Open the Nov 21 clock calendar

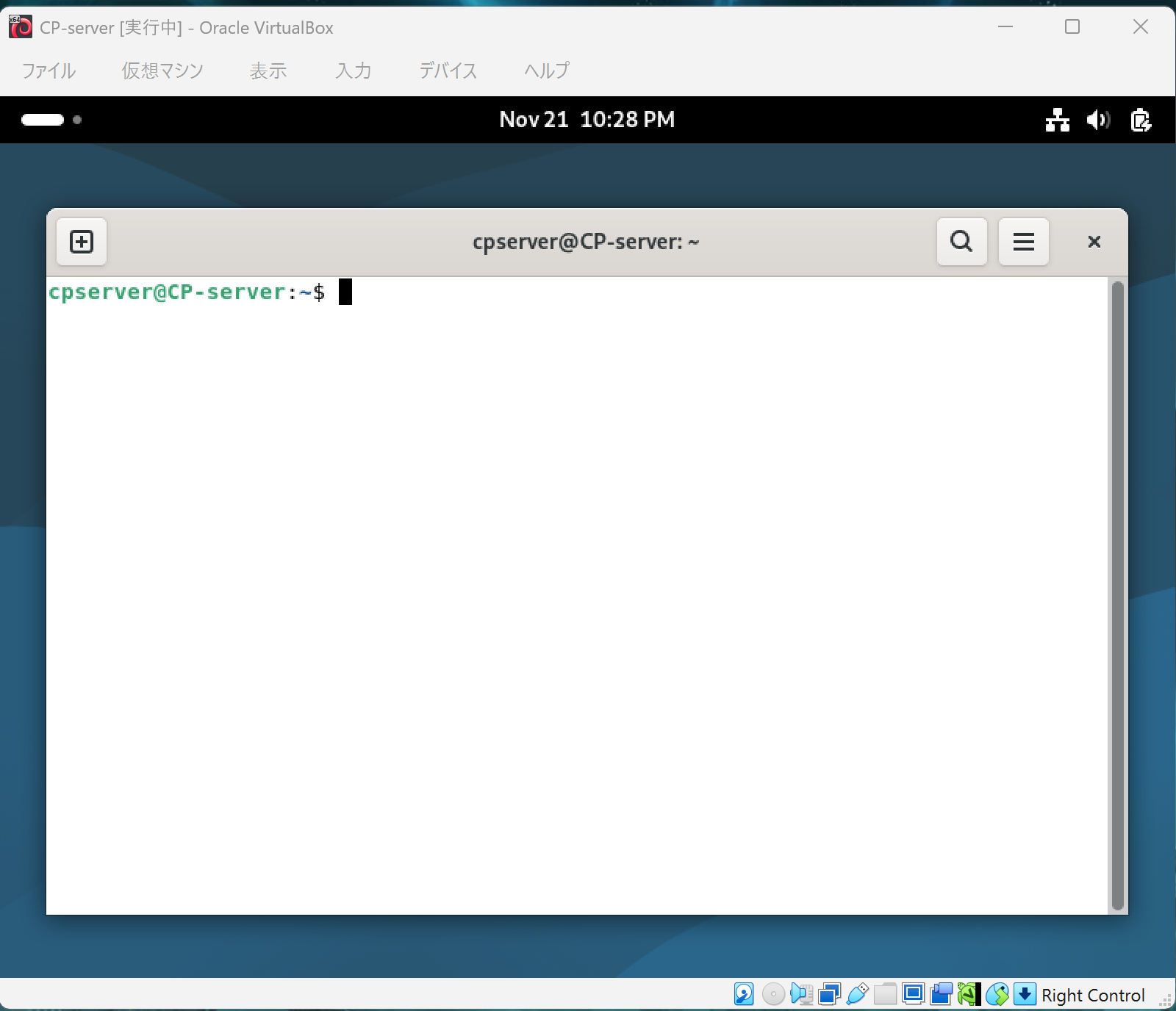click(587, 120)
